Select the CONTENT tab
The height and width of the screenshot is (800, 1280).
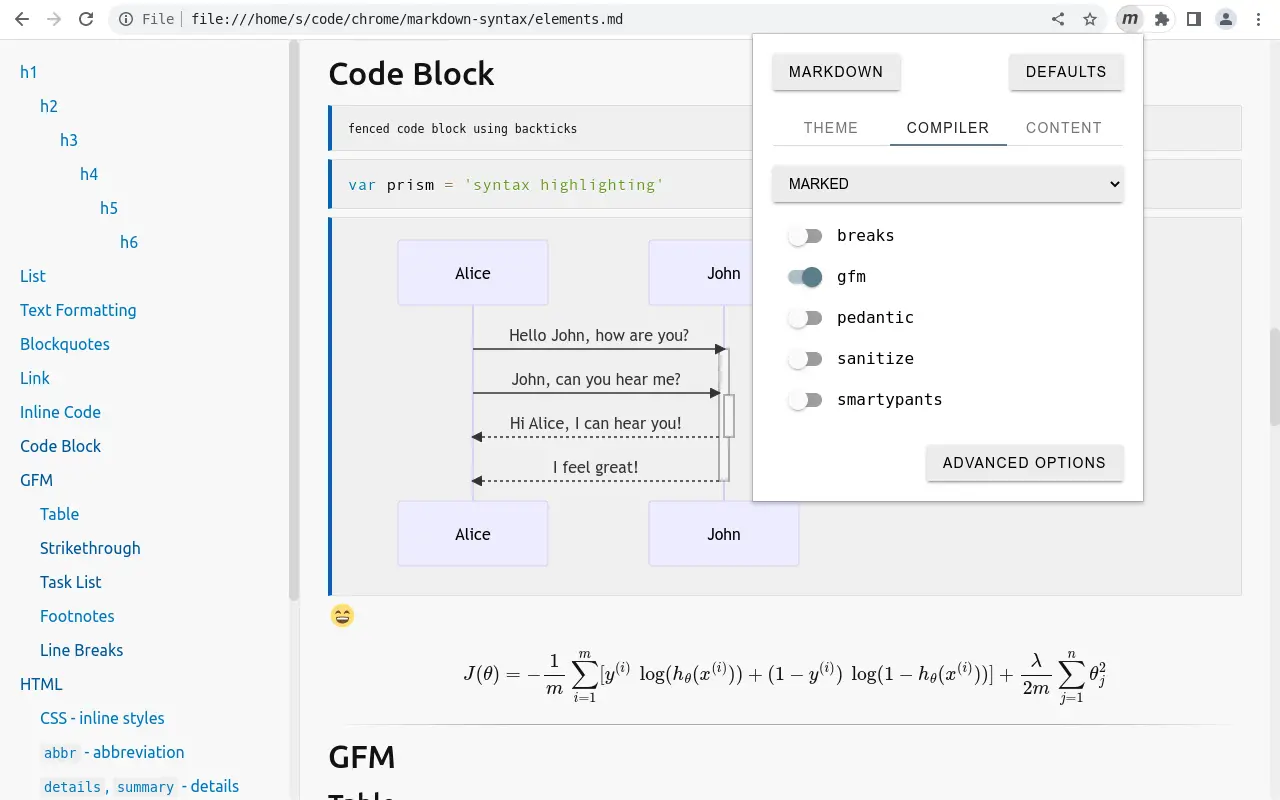click(x=1063, y=127)
